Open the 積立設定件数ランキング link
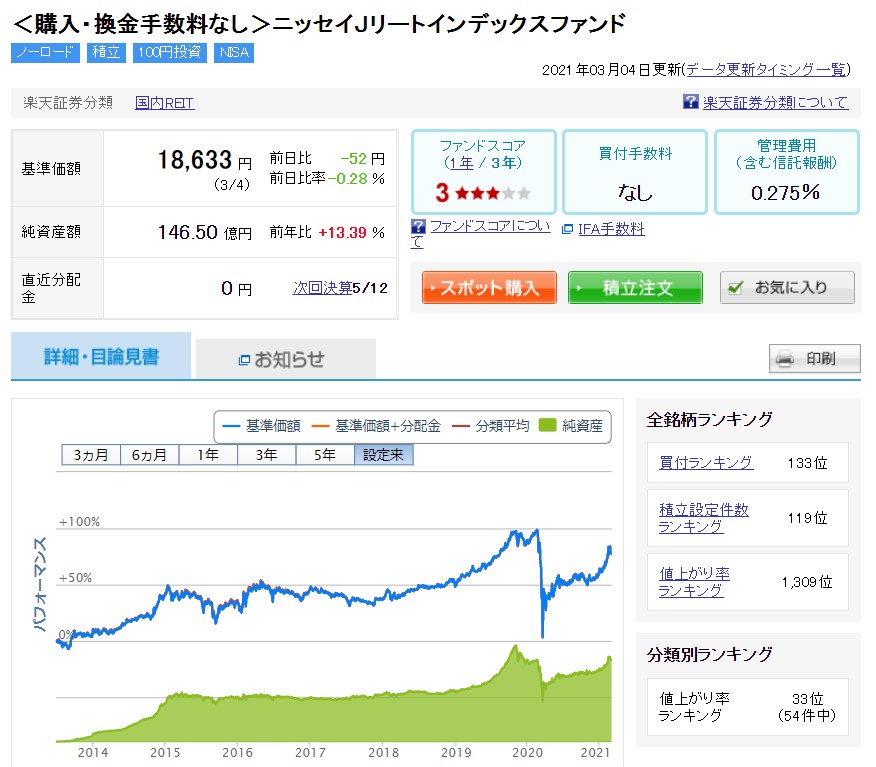Image resolution: width=876 pixels, height=767 pixels. pyautogui.click(x=703, y=518)
